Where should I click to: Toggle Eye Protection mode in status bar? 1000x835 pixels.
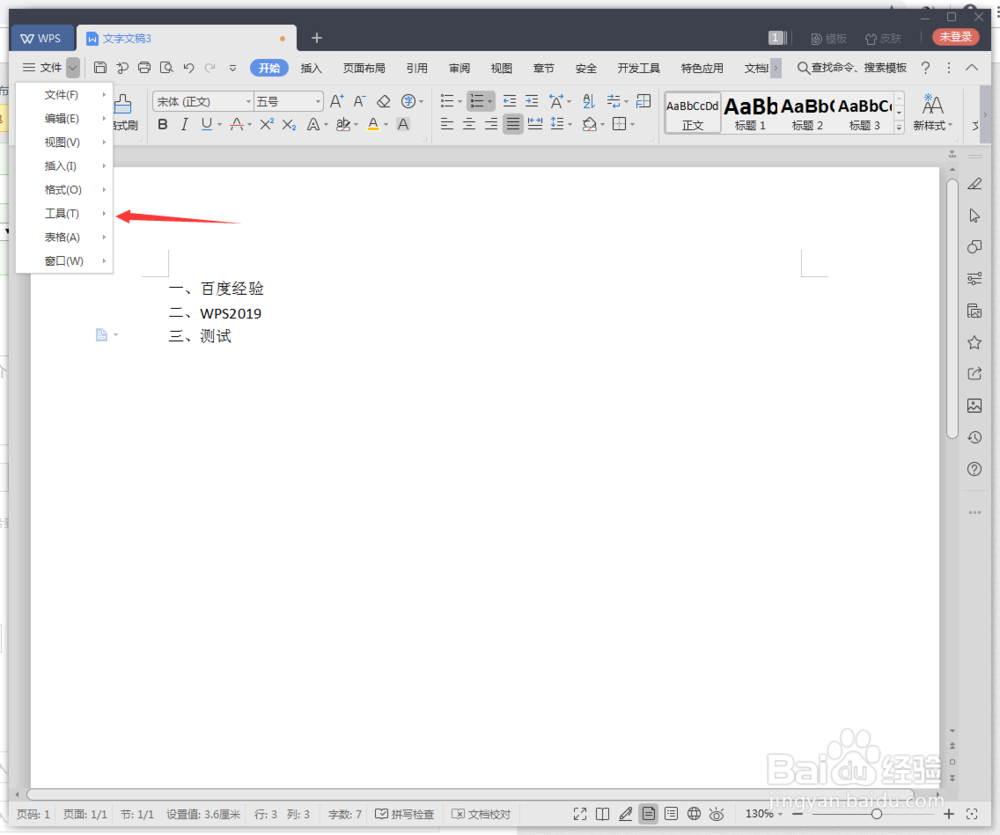pos(717,814)
